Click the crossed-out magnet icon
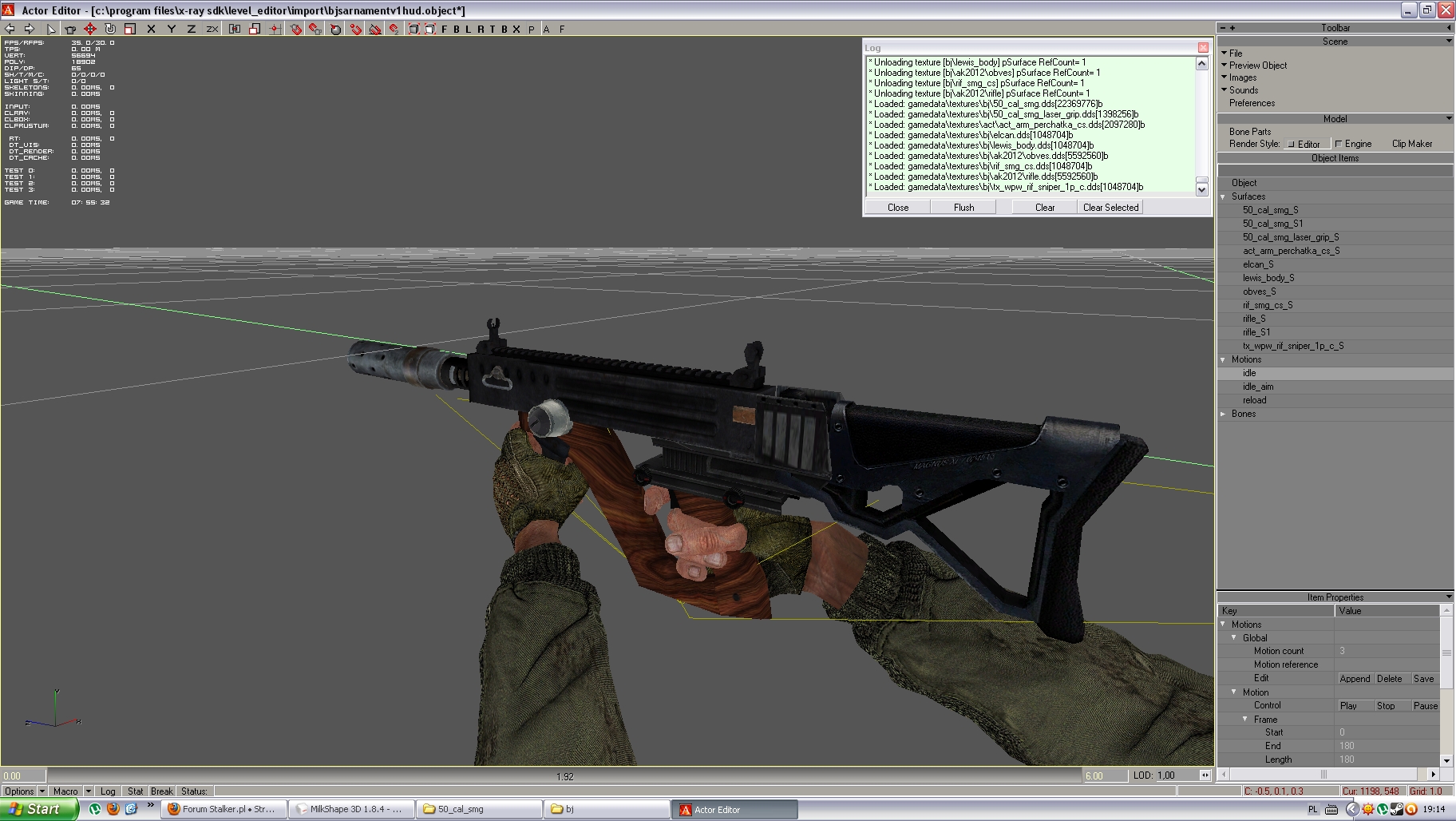The height and width of the screenshot is (821, 1456). coord(375,29)
